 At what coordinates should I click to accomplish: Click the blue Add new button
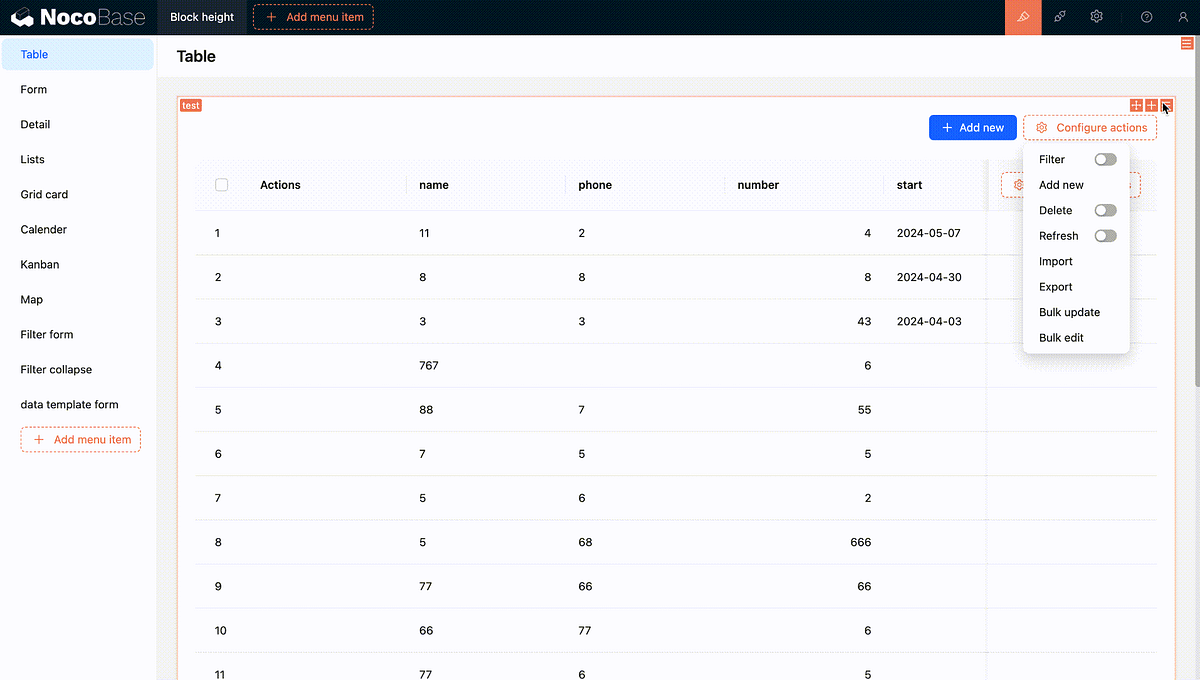972,127
